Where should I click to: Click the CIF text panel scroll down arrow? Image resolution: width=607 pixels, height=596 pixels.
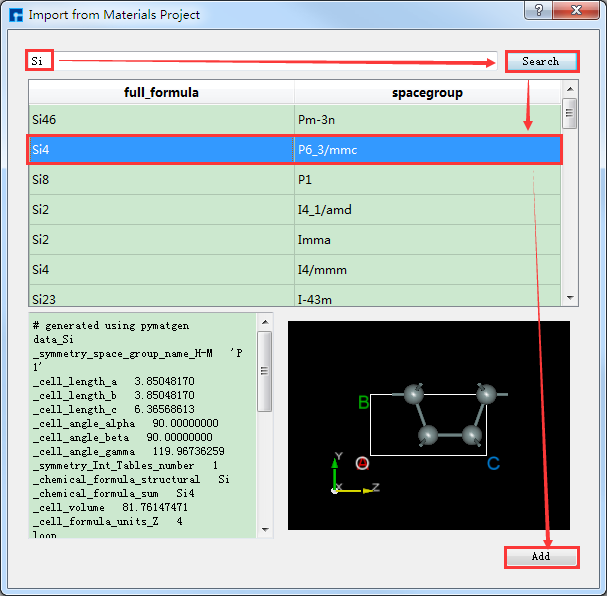click(x=265, y=529)
